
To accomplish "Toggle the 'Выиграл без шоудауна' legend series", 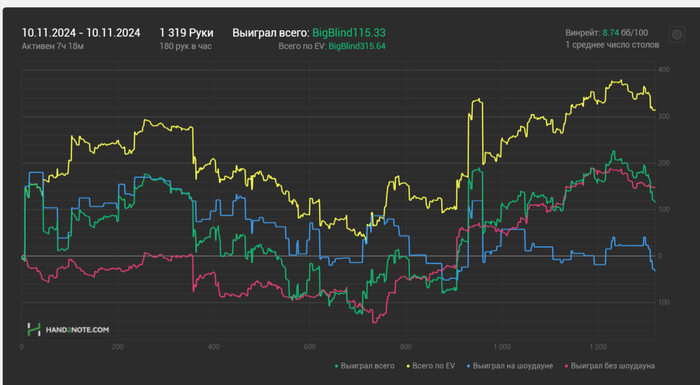I will [610, 366].
